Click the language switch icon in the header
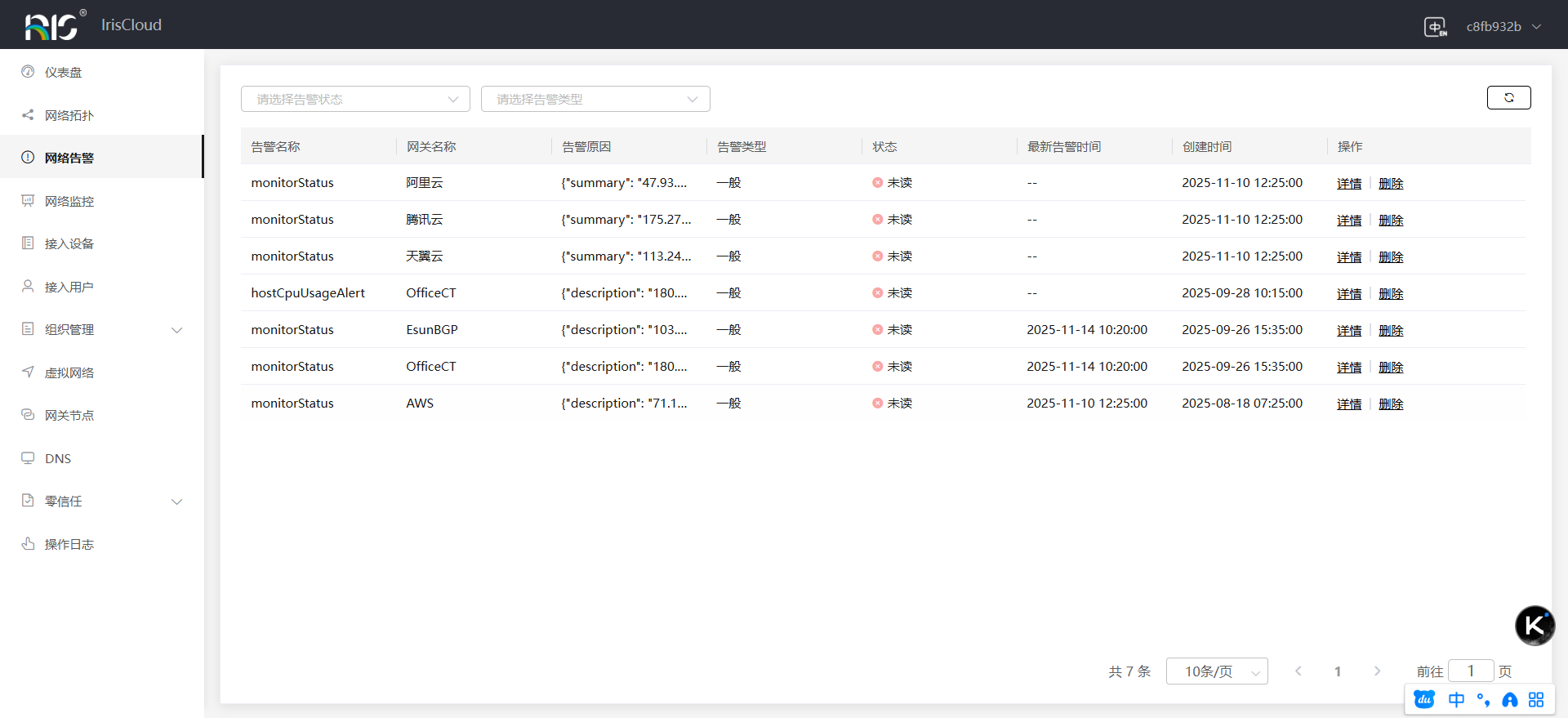 (x=1435, y=27)
